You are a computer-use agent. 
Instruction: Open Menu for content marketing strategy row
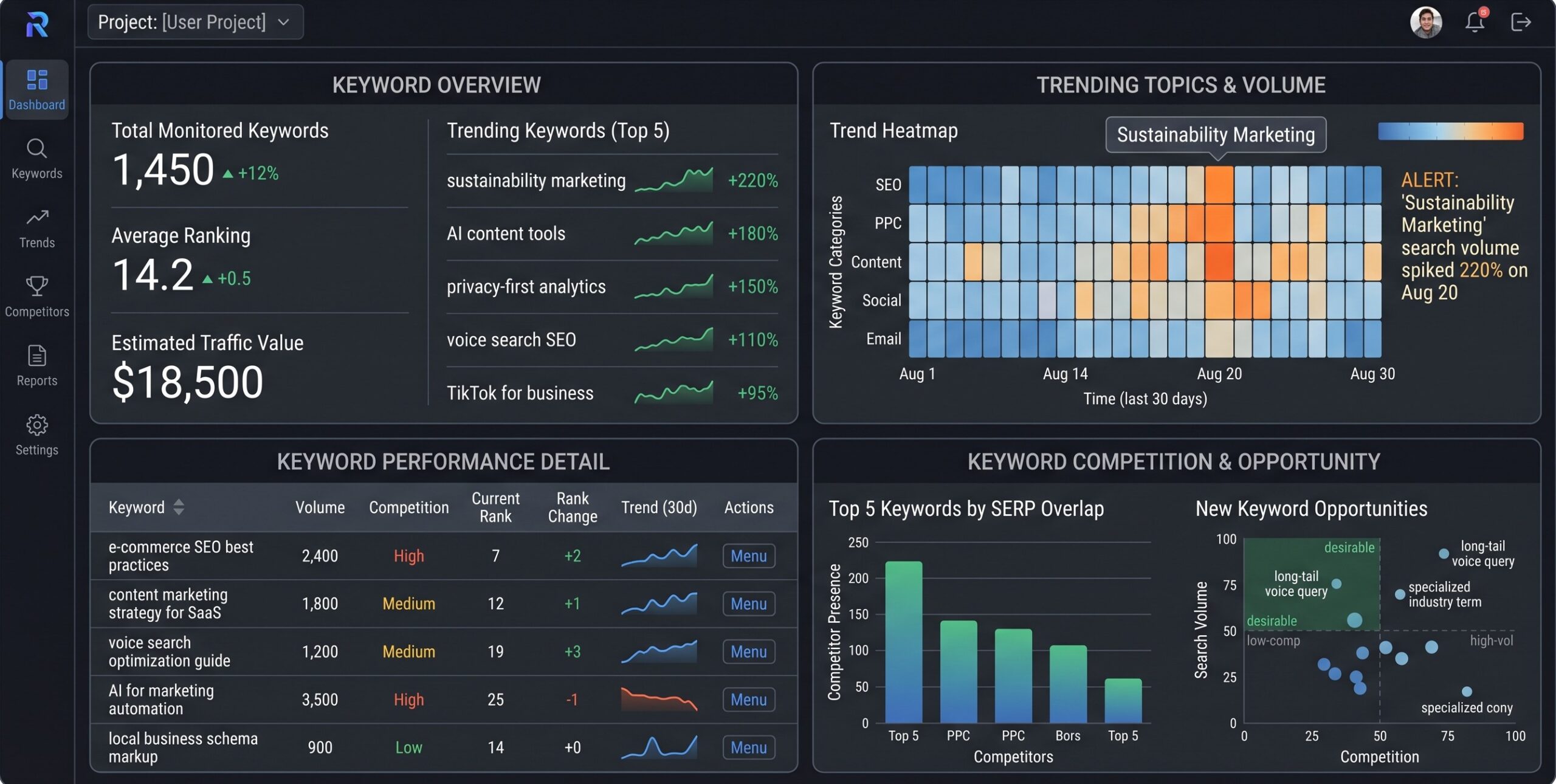749,604
